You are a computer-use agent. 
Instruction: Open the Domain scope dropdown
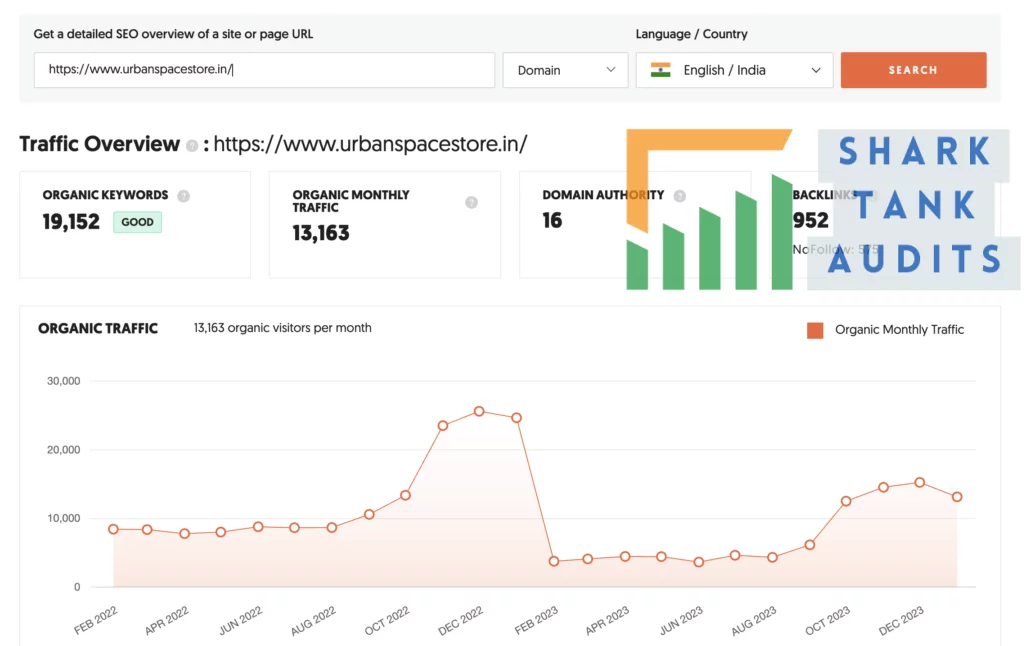565,70
